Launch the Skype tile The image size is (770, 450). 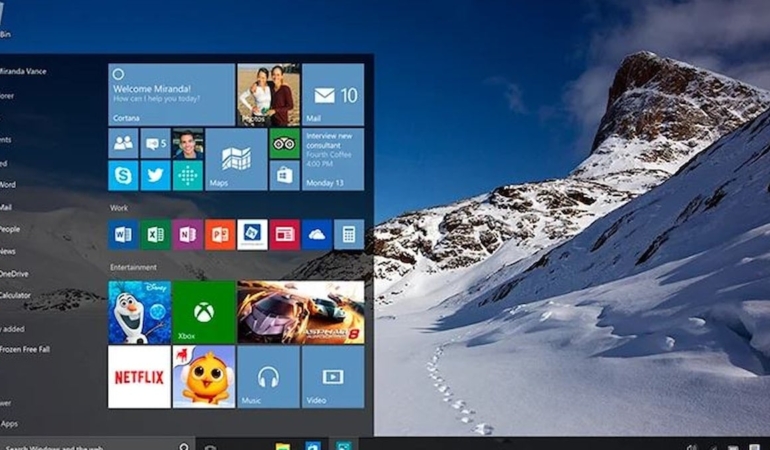pos(123,175)
